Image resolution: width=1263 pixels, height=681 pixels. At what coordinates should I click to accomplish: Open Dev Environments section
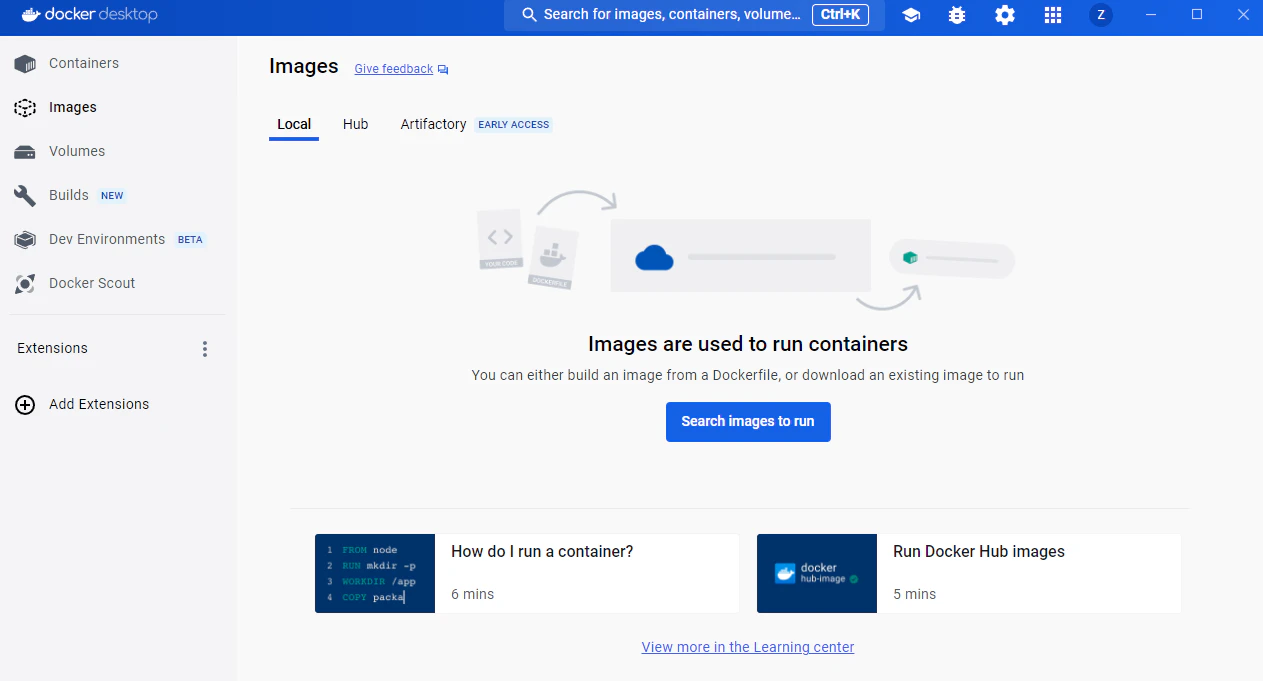tap(107, 239)
